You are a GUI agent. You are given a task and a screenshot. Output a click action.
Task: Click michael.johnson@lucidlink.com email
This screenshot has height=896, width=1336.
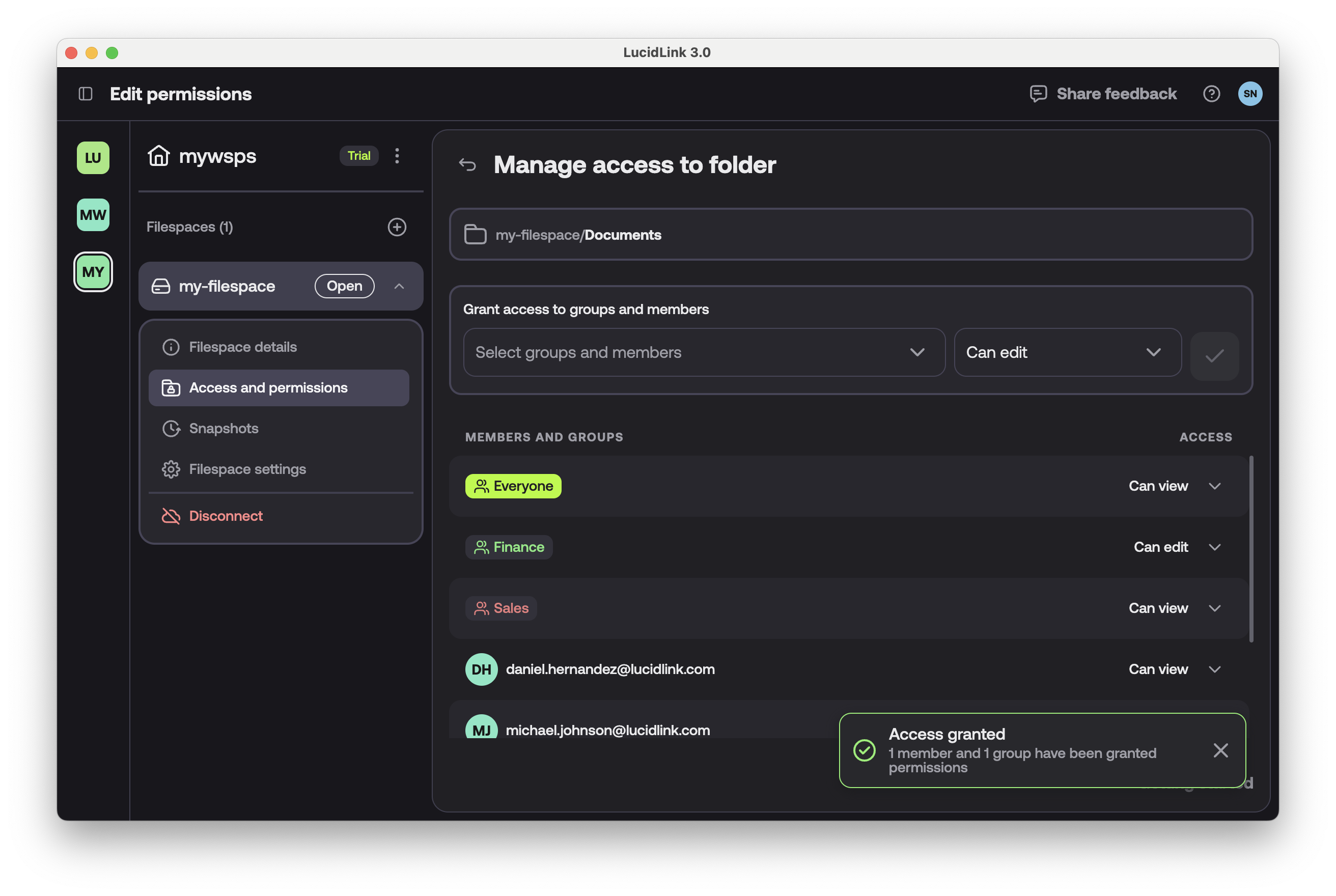click(608, 730)
